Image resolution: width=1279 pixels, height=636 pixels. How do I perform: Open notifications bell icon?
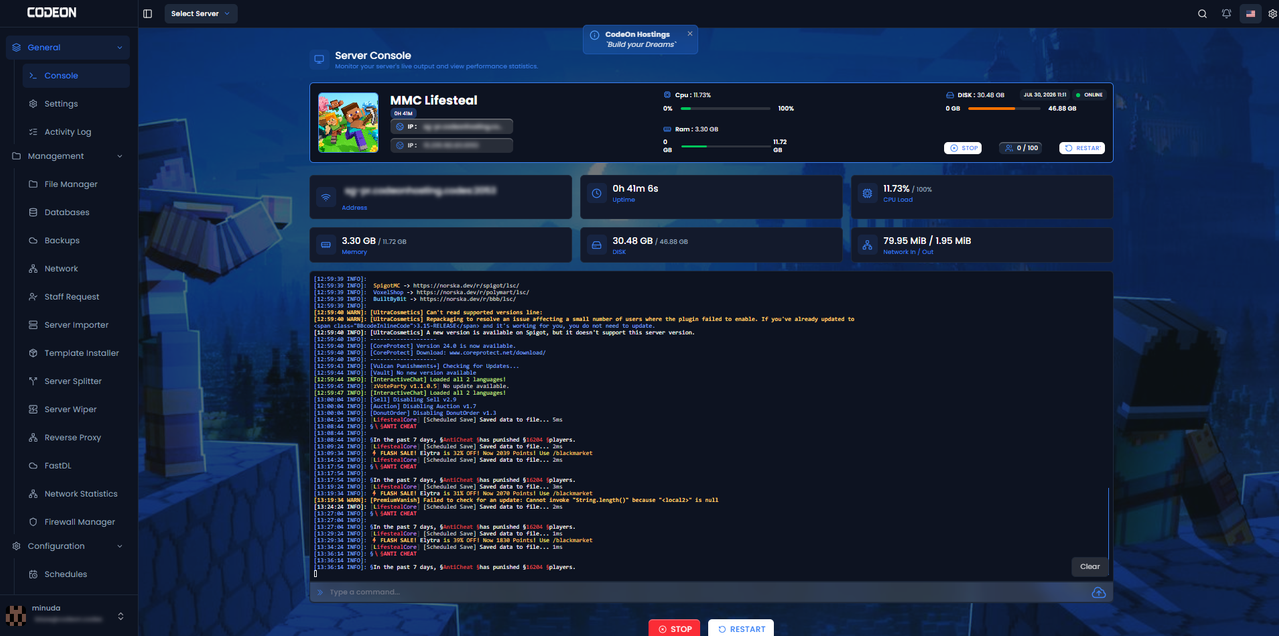coord(1226,14)
